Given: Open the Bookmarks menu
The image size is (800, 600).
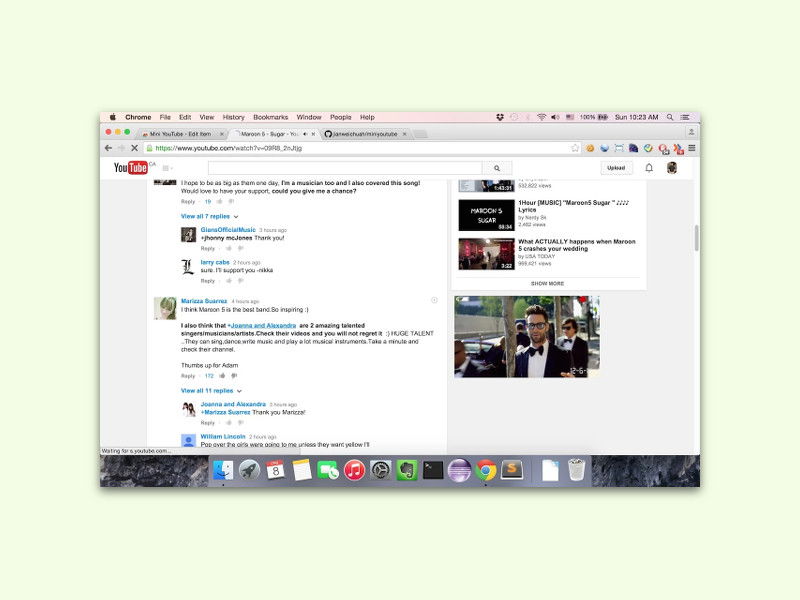Looking at the screenshot, I should 270,117.
